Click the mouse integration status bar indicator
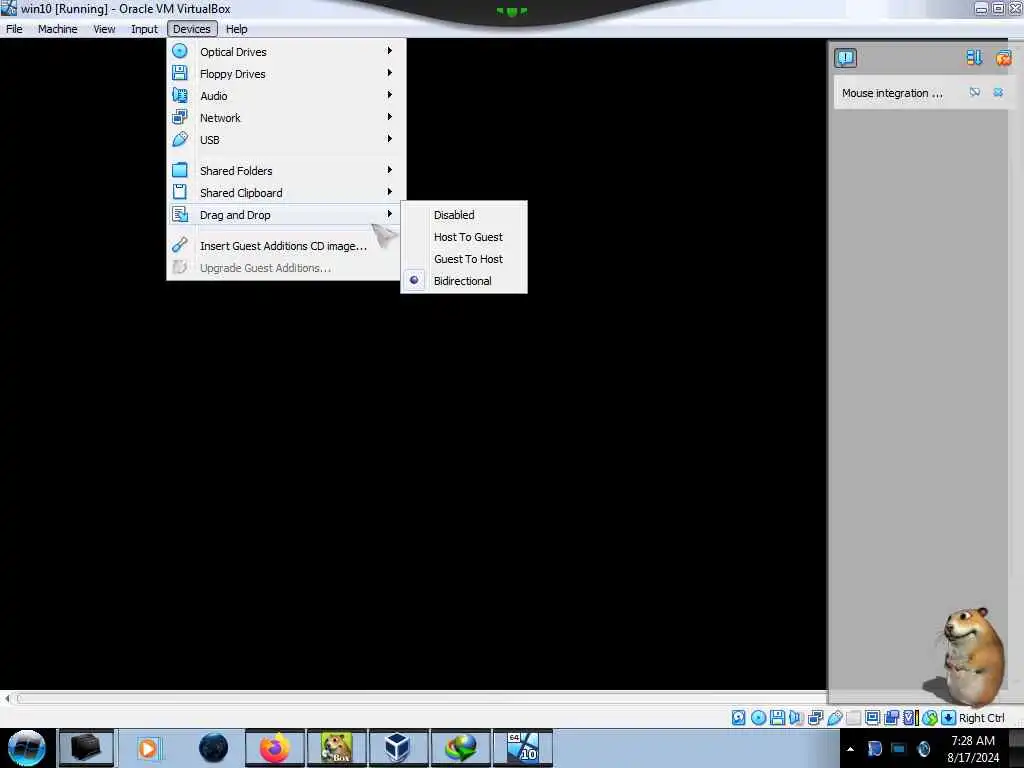1024x768 pixels. point(930,718)
